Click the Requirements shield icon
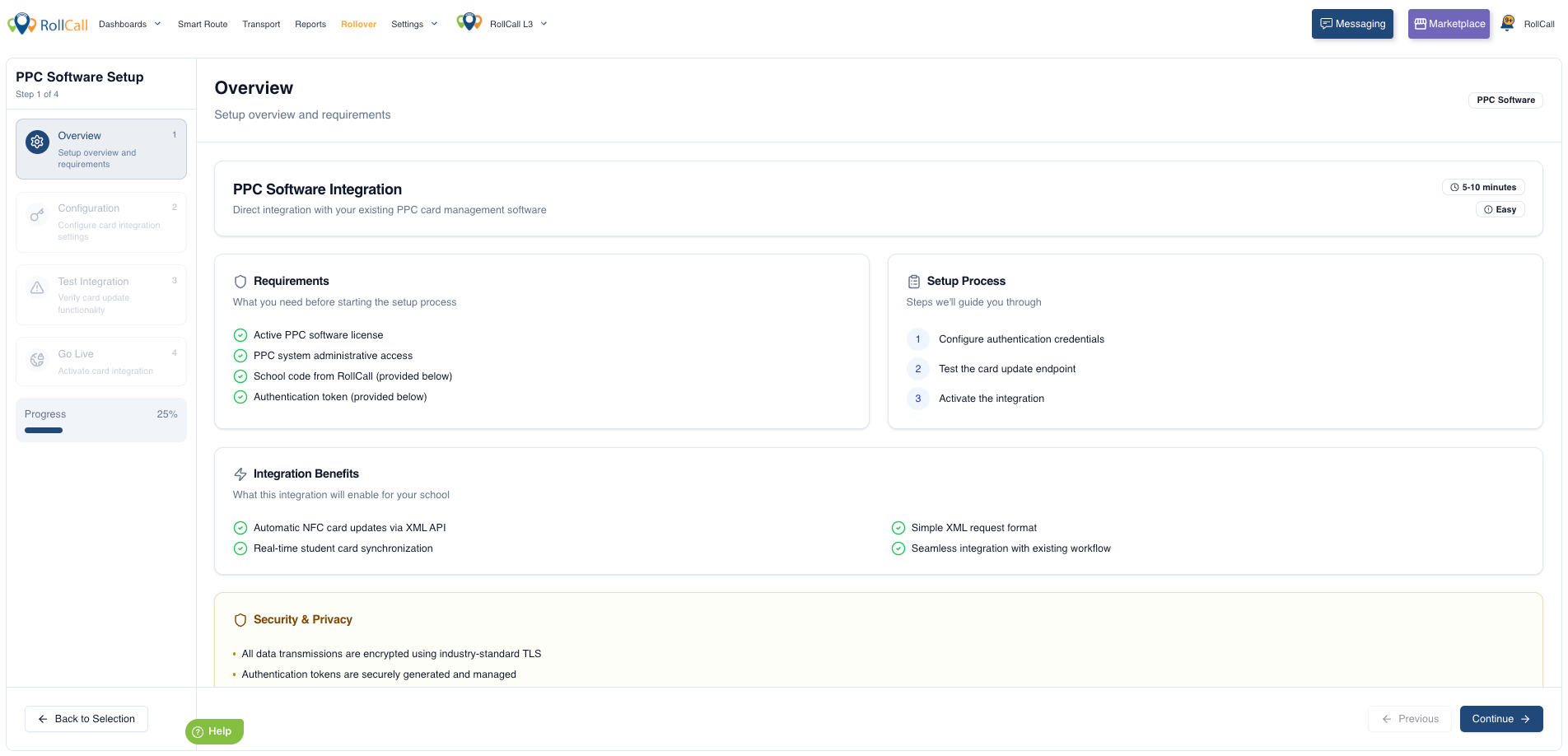The image size is (1568, 756). [240, 282]
